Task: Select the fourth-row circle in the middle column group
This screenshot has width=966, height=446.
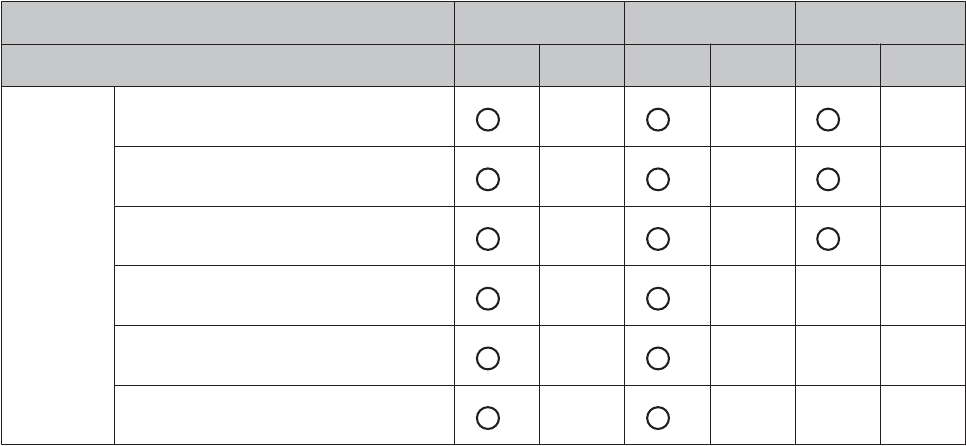Action: click(657, 297)
